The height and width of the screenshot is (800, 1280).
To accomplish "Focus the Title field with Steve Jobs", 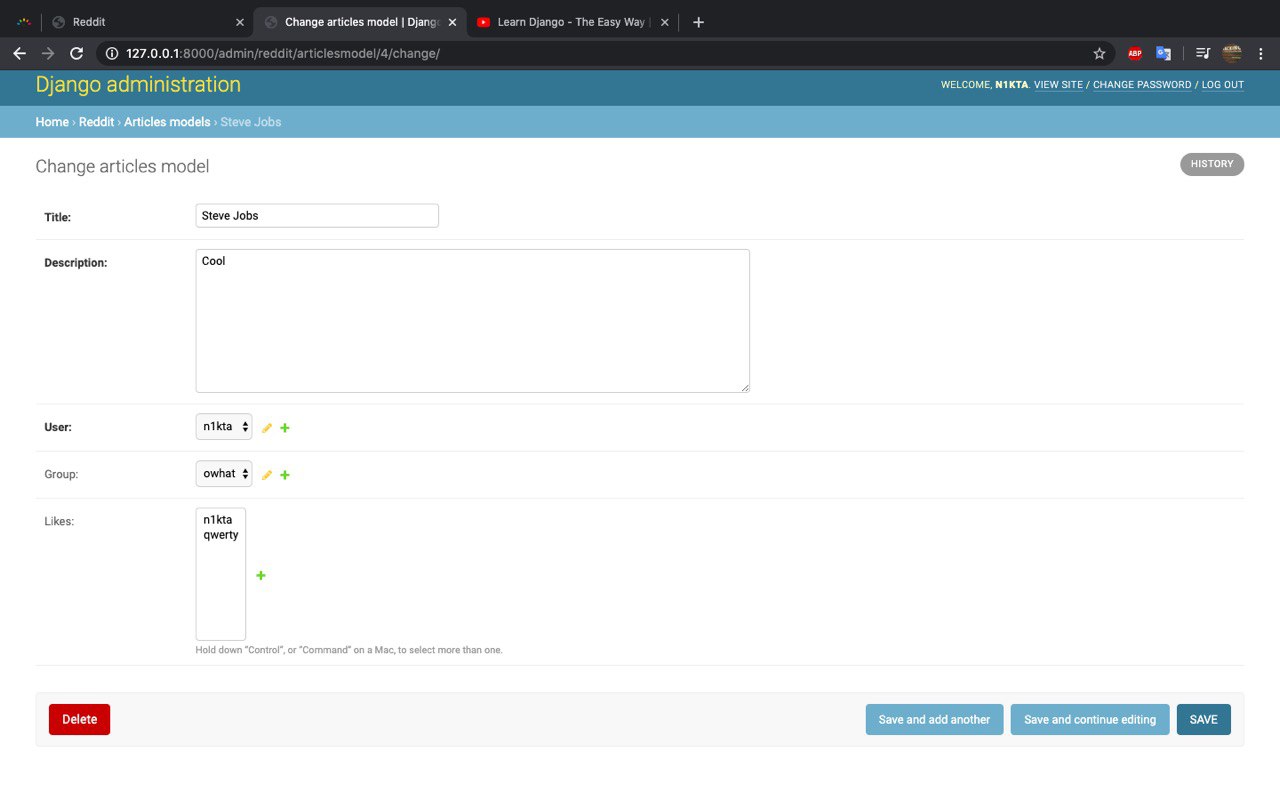I will click(x=317, y=215).
